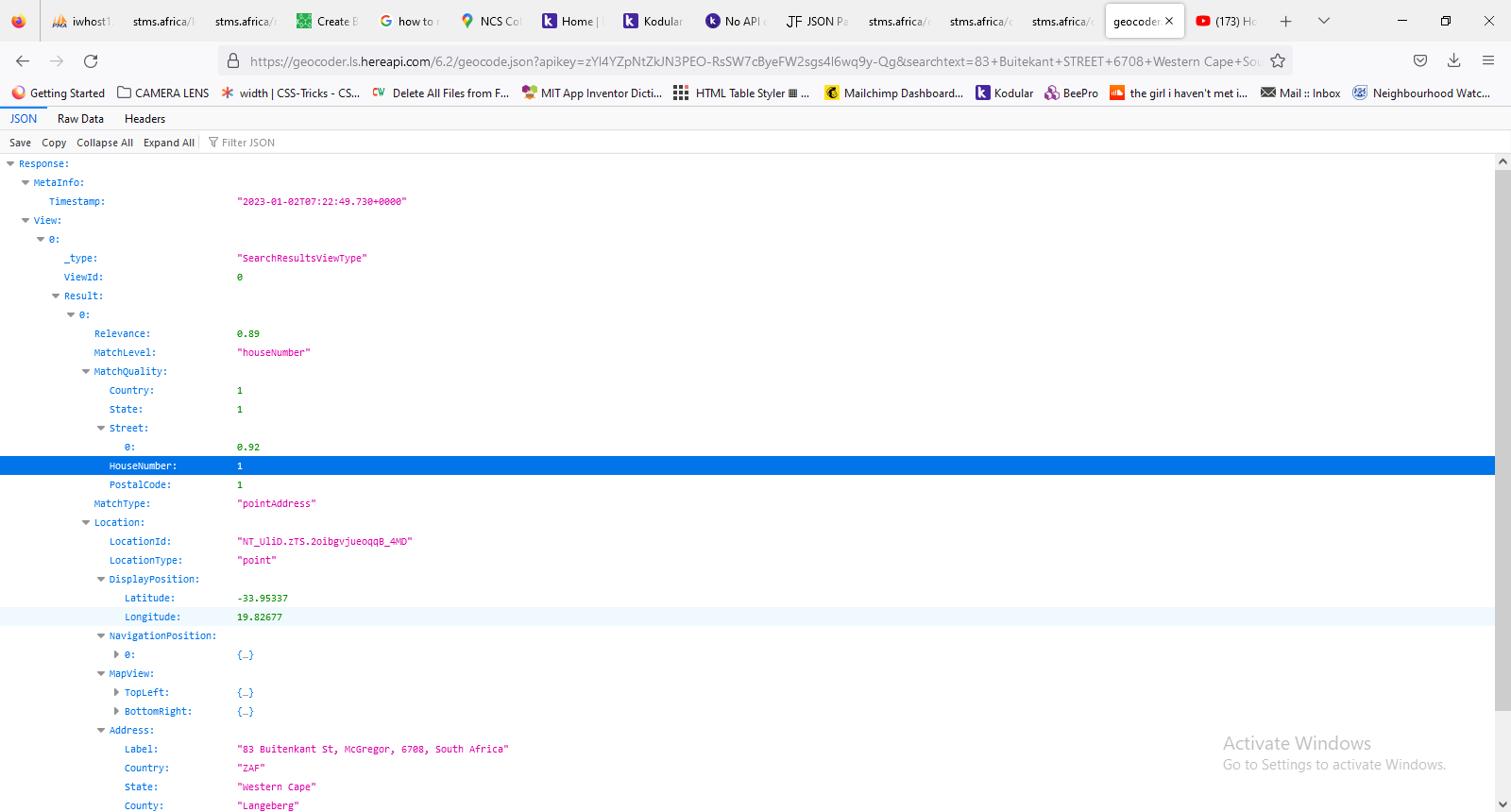Collapse the Address node
Image resolution: width=1511 pixels, height=812 pixels.
coord(101,731)
